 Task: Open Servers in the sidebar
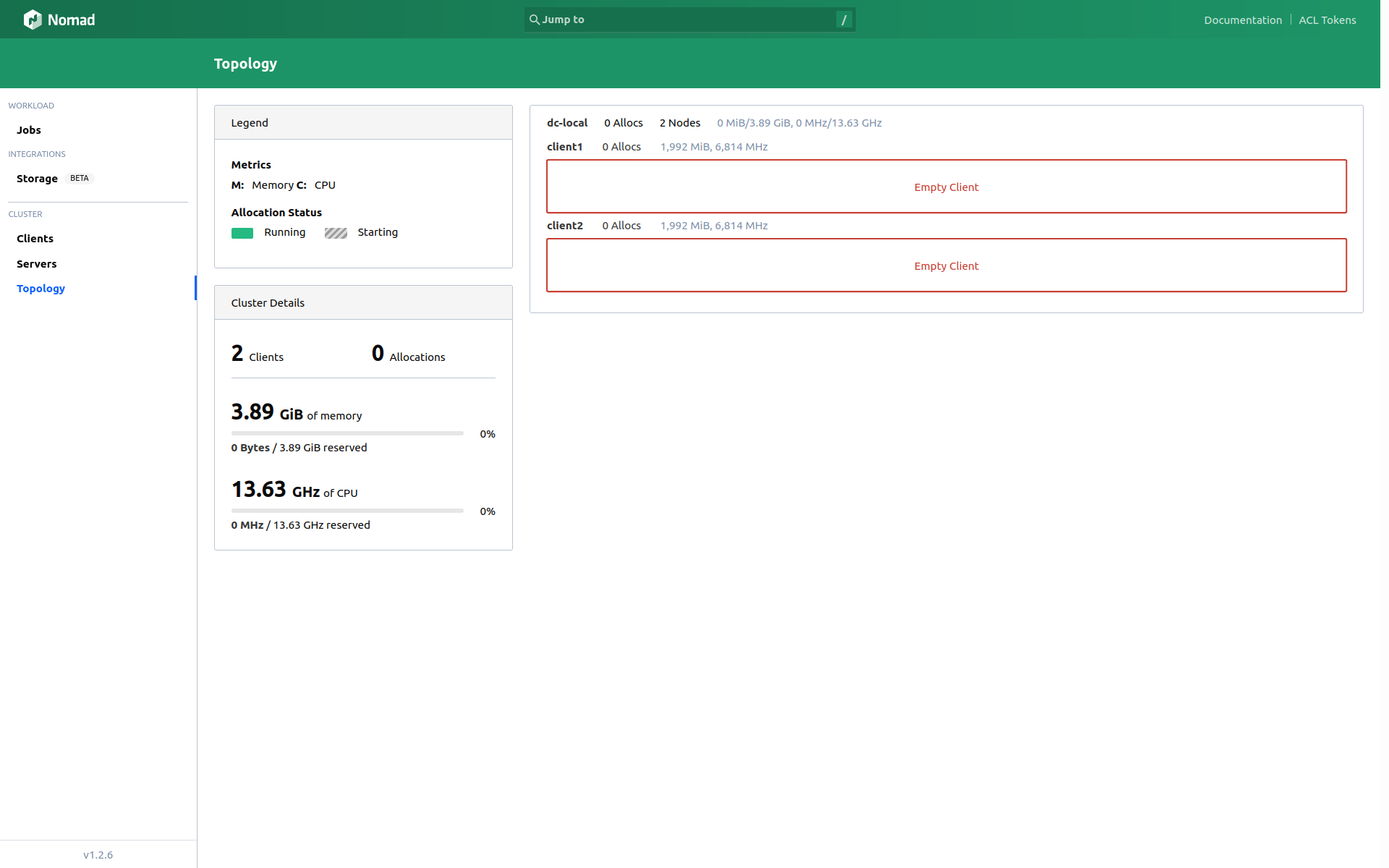tap(36, 264)
